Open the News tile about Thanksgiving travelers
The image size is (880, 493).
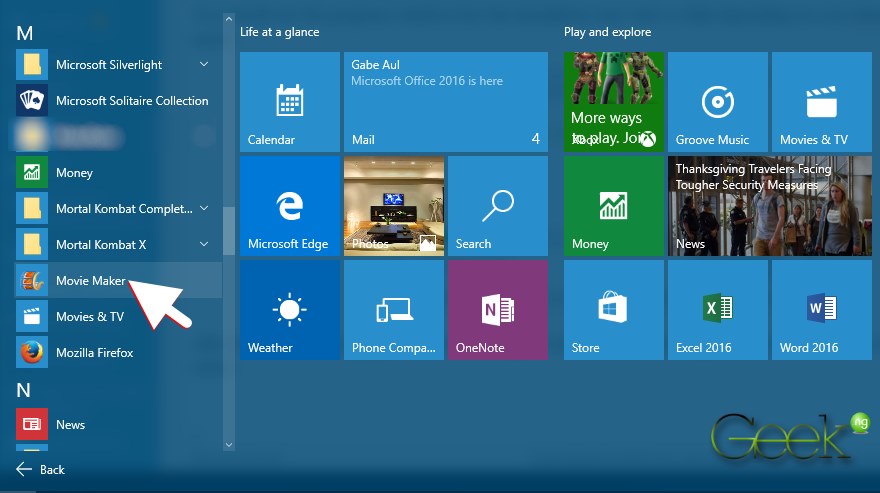[770, 206]
